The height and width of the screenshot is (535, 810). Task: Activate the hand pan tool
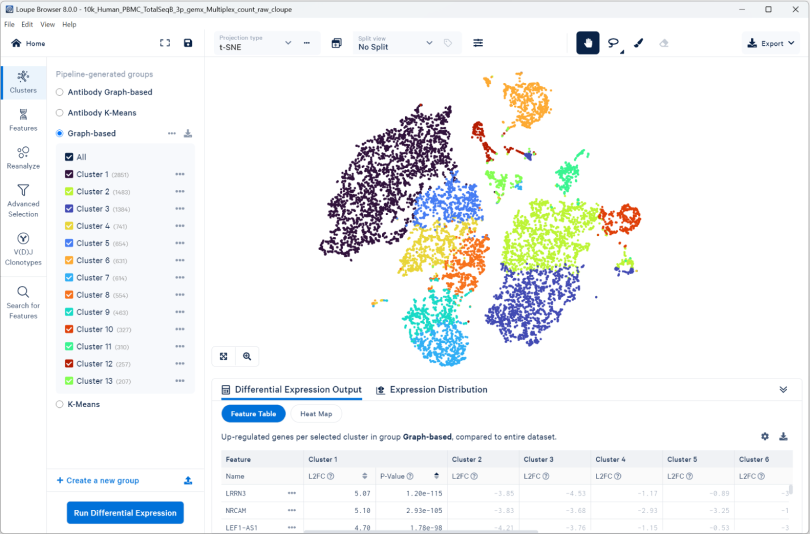coord(588,43)
